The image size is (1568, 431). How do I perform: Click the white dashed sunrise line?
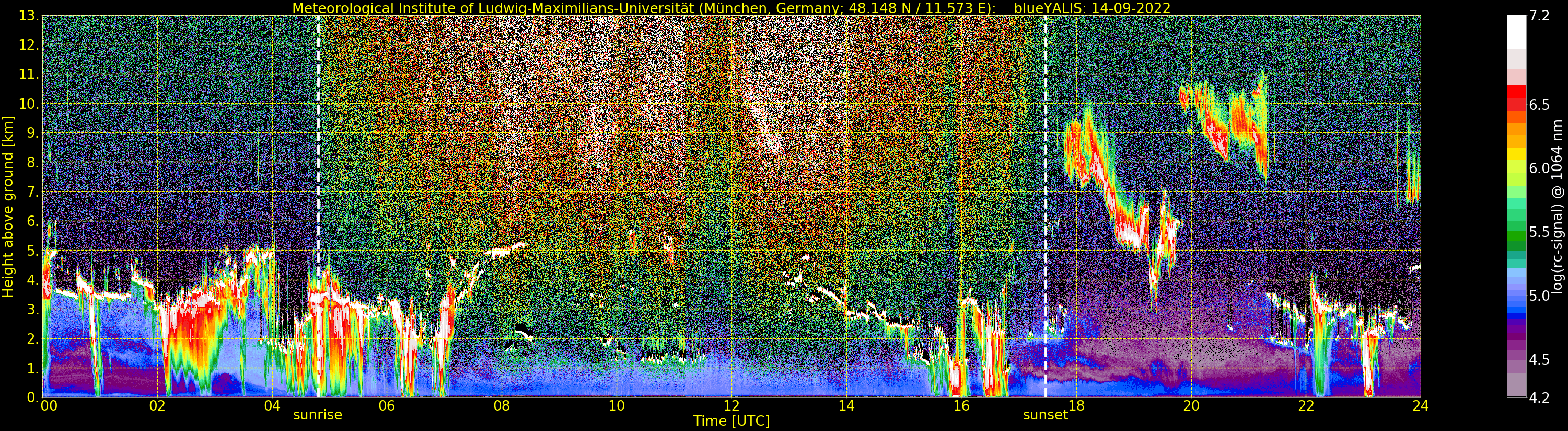318,206
